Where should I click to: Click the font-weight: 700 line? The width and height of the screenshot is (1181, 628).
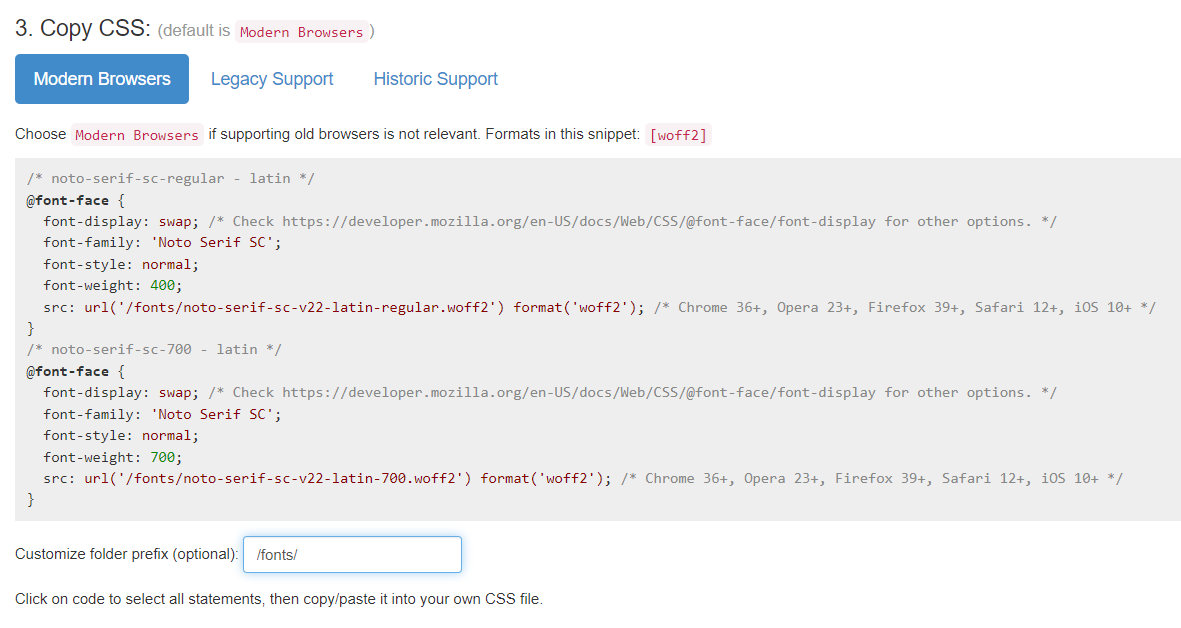pyautogui.click(x=113, y=456)
